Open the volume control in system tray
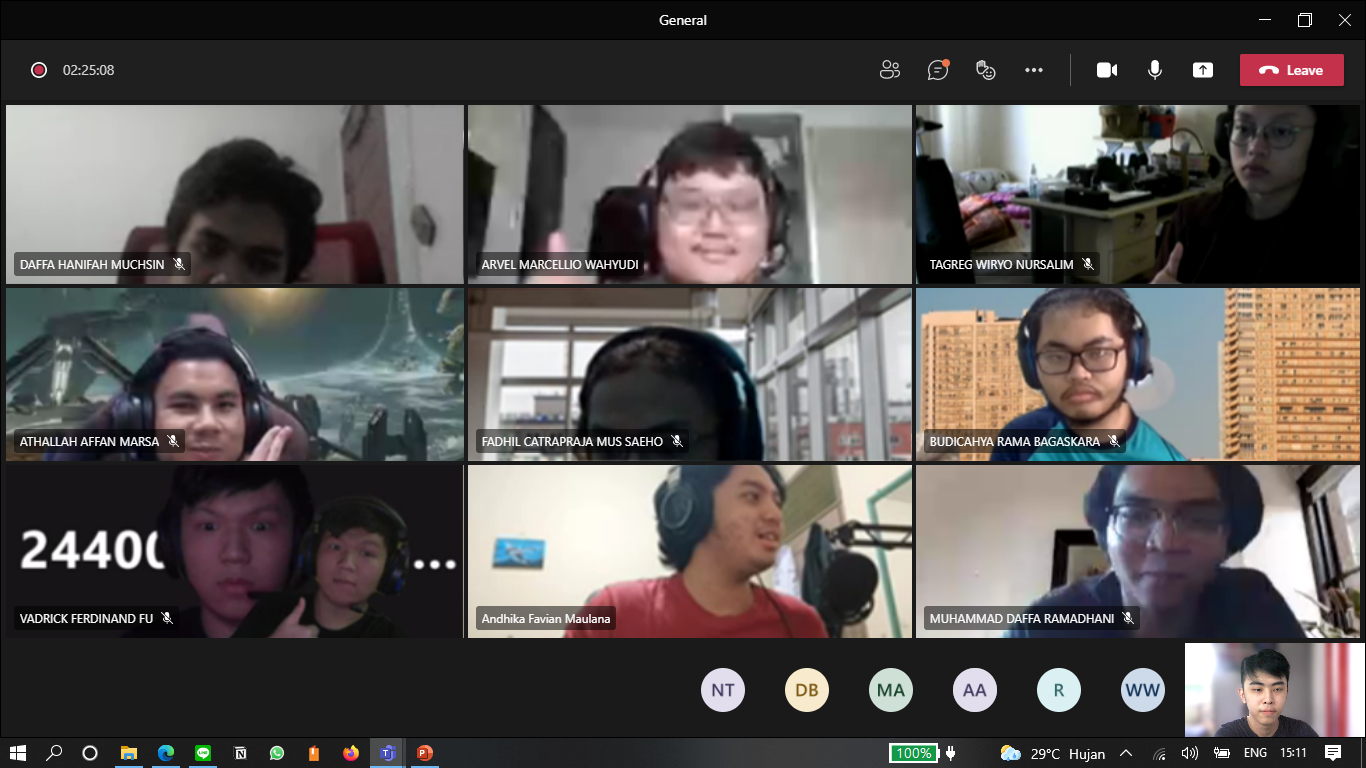This screenshot has width=1366, height=768. [x=1190, y=753]
